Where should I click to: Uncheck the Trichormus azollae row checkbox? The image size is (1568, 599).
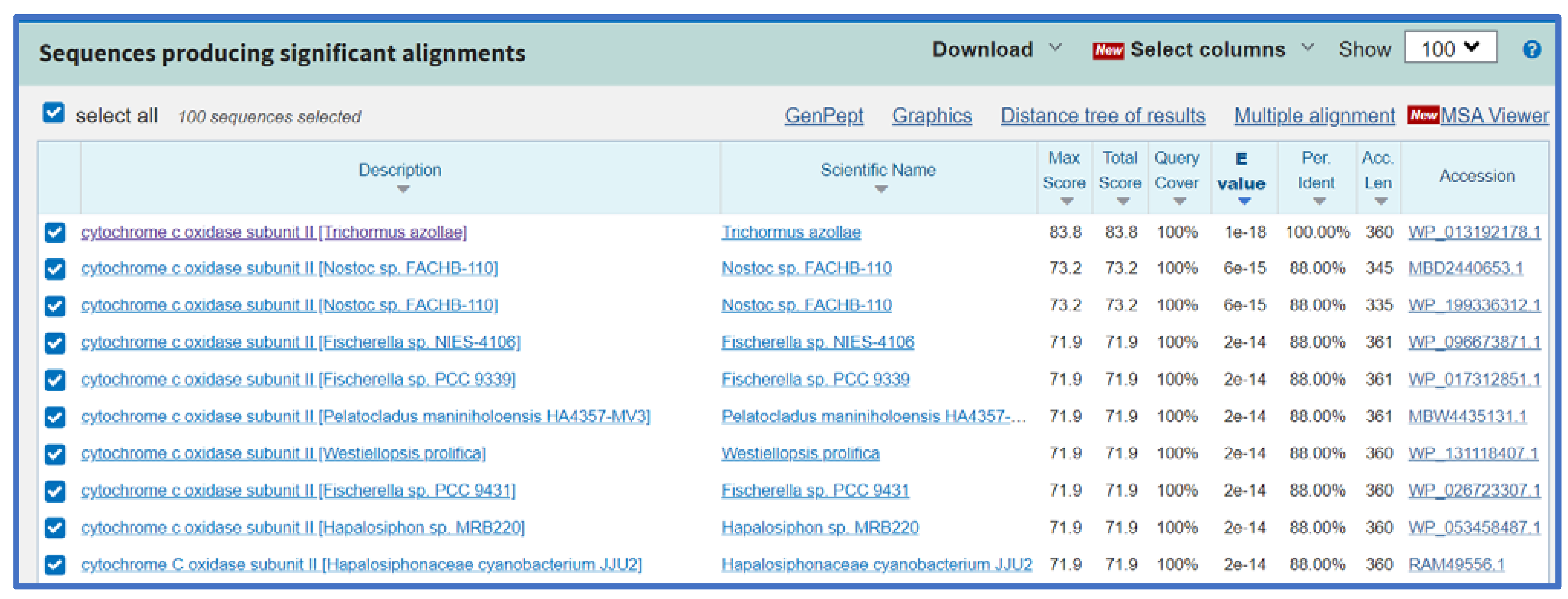(55, 232)
